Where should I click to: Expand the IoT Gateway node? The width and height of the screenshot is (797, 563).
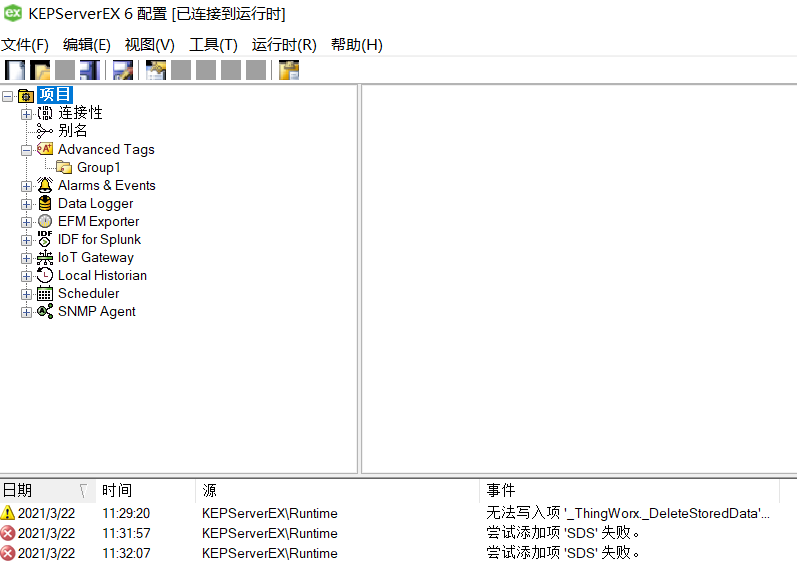[x=26, y=258]
